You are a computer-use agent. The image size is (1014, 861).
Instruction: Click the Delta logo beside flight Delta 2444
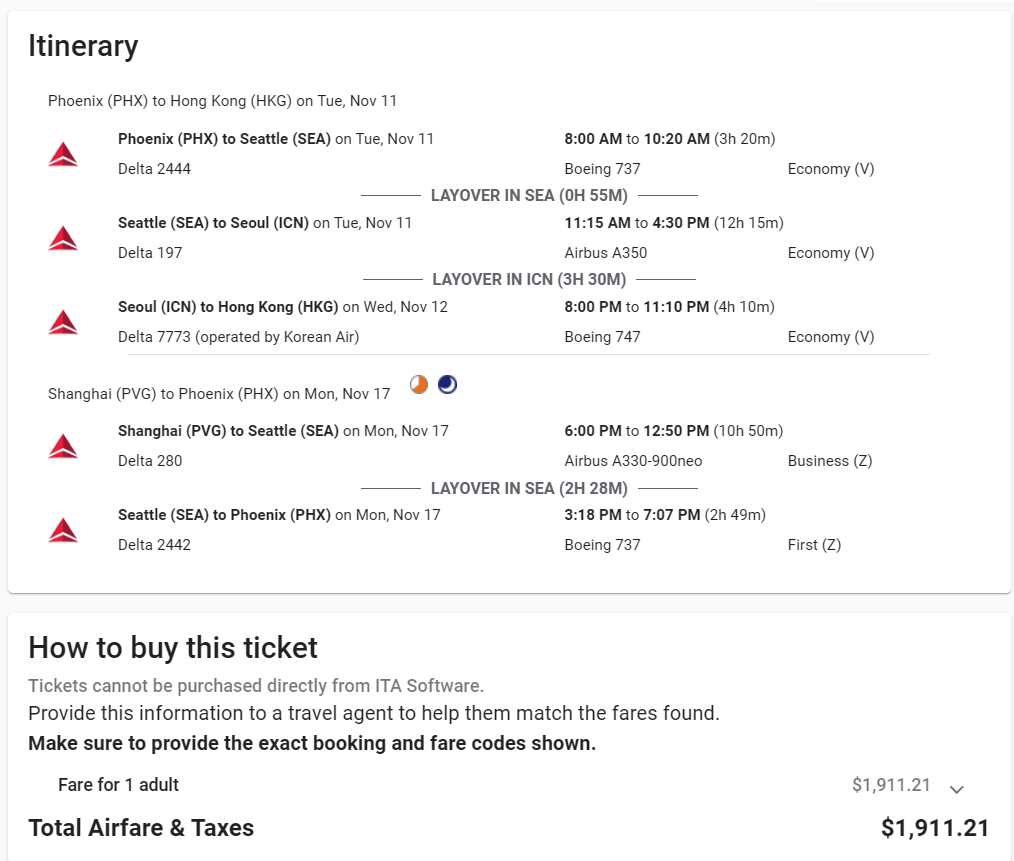pos(63,154)
